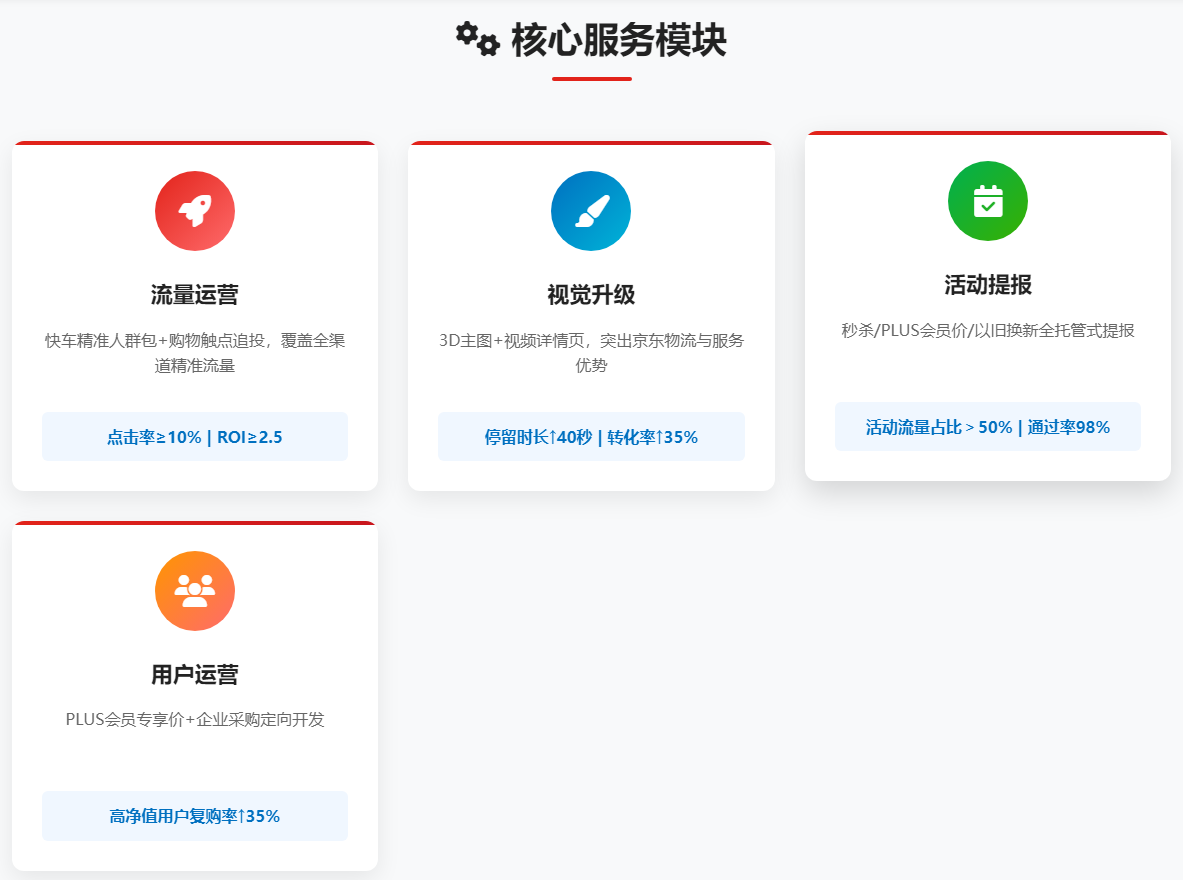
Task: Click the red top border of the 流量运营 card
Action: [x=195, y=143]
